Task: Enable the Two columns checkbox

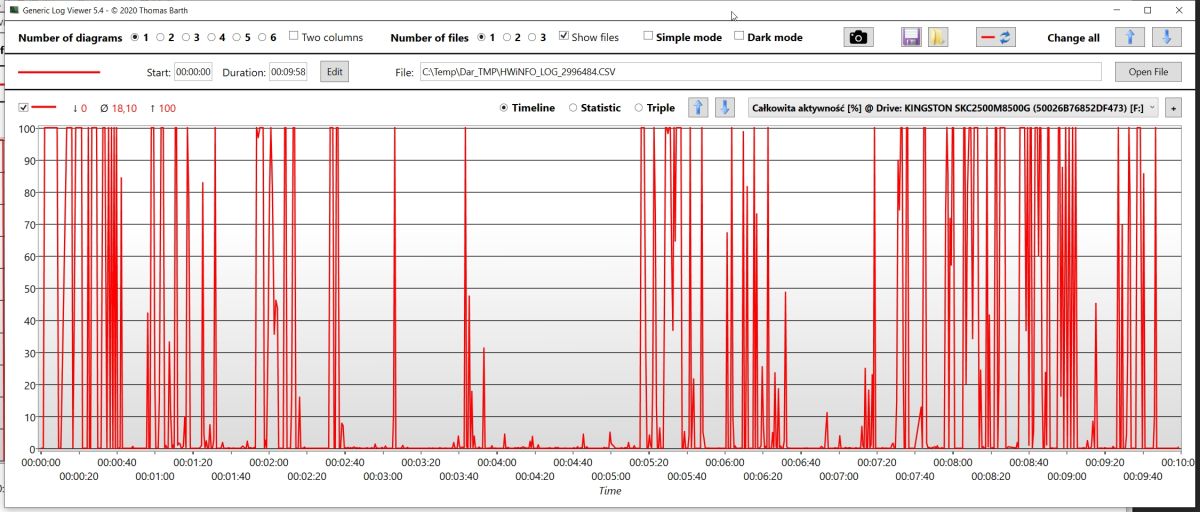Action: pos(294,36)
